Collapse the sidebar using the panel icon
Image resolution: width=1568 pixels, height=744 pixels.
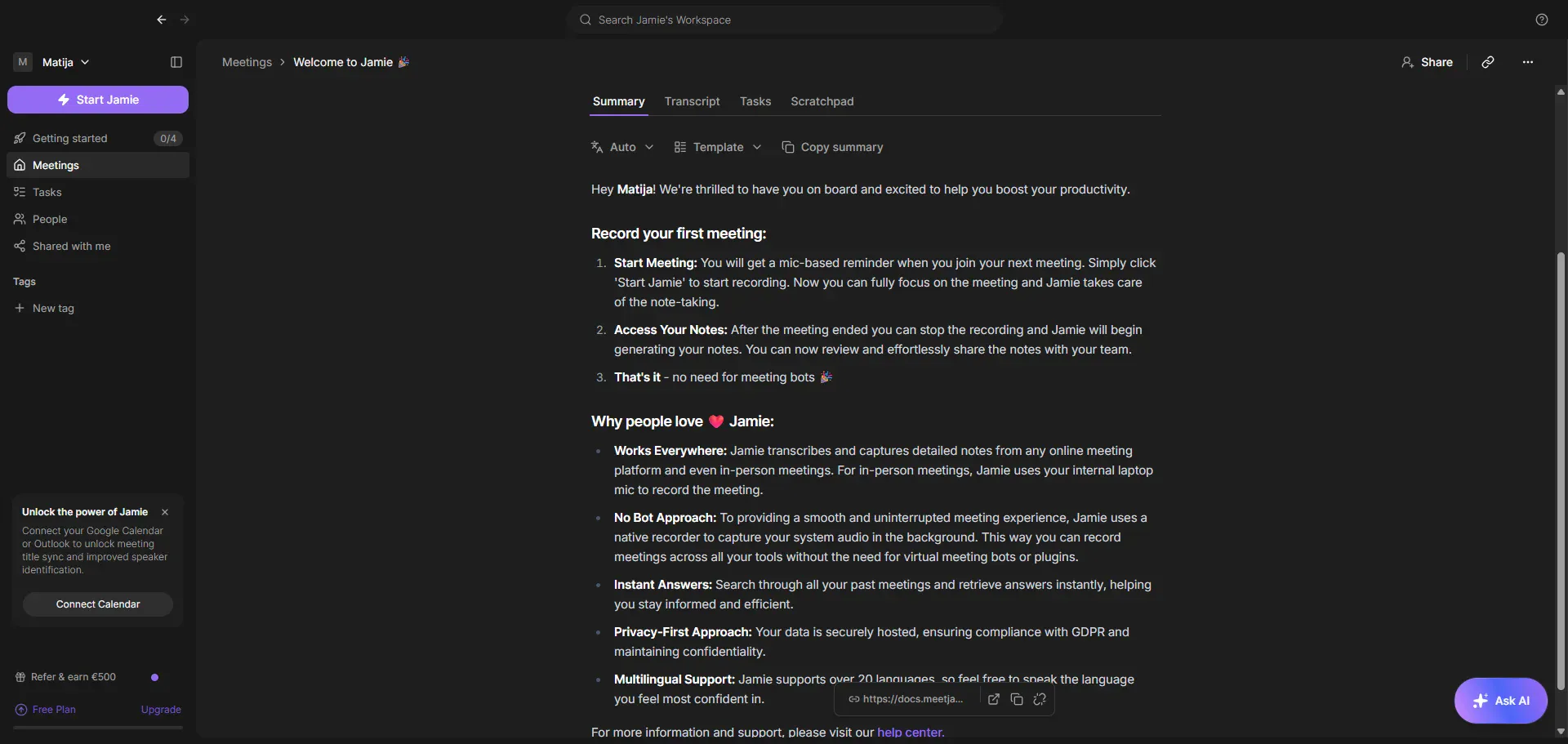(x=176, y=62)
